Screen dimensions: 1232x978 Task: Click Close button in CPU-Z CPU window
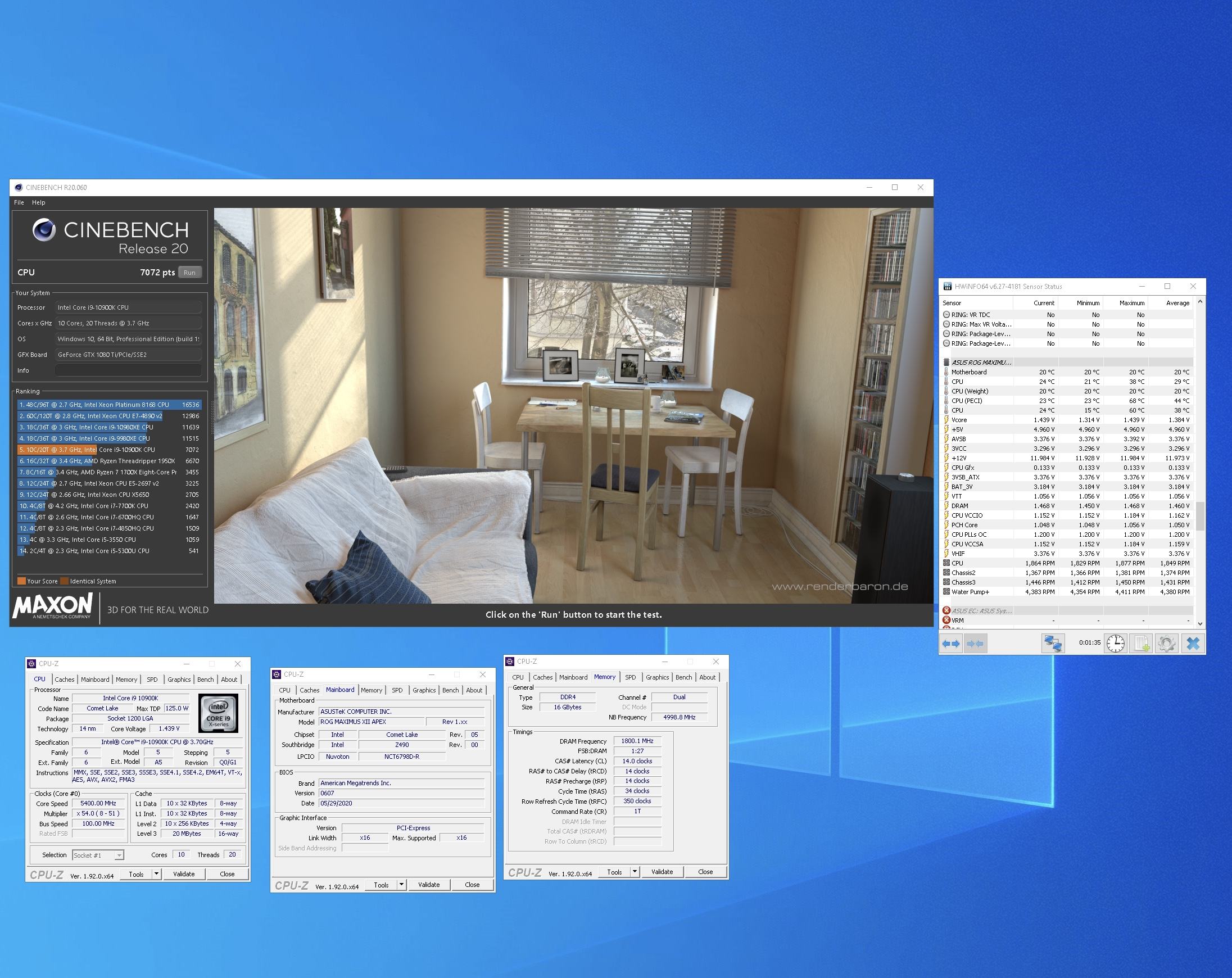pos(228,874)
